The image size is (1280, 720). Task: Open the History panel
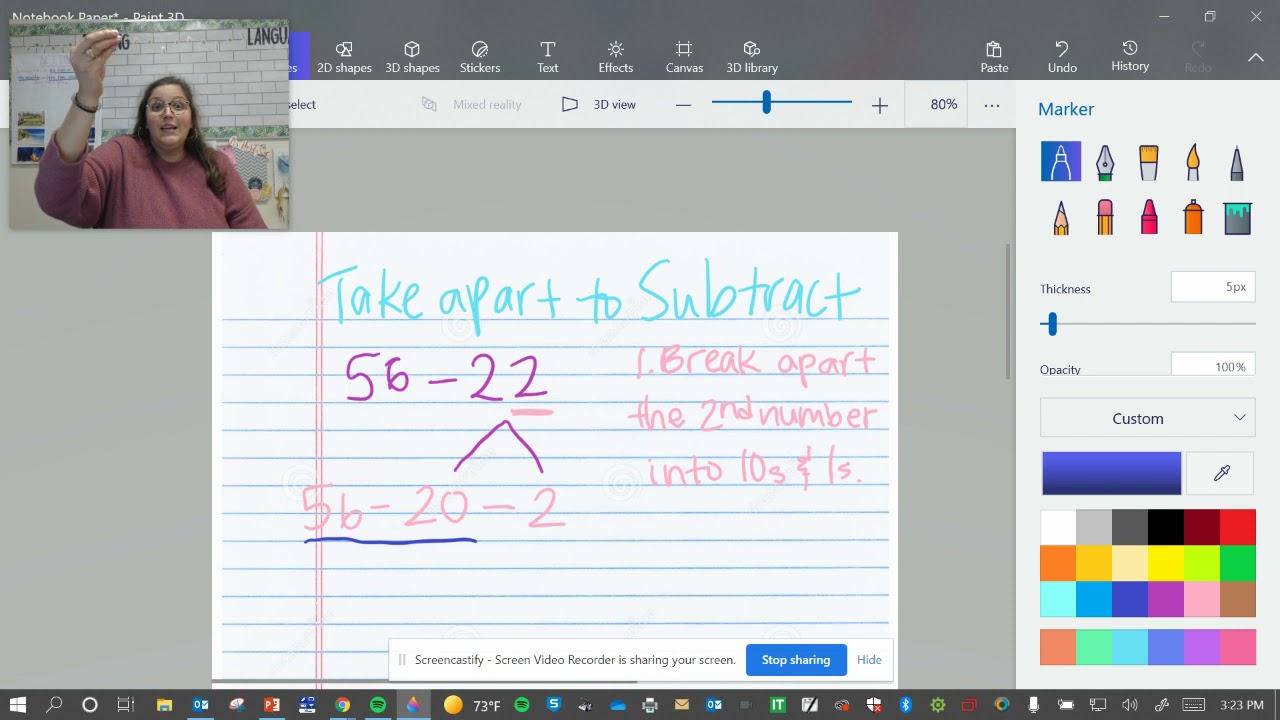(x=1130, y=57)
